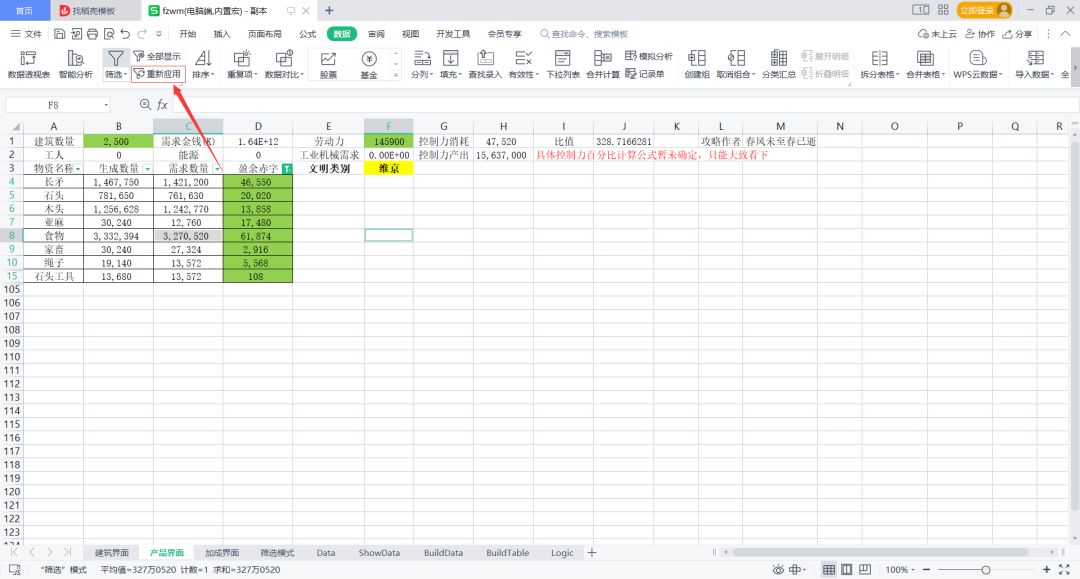The image size is (1080, 579).
Task: Open the zoom percentage 100% dropdown
Action: click(900, 569)
